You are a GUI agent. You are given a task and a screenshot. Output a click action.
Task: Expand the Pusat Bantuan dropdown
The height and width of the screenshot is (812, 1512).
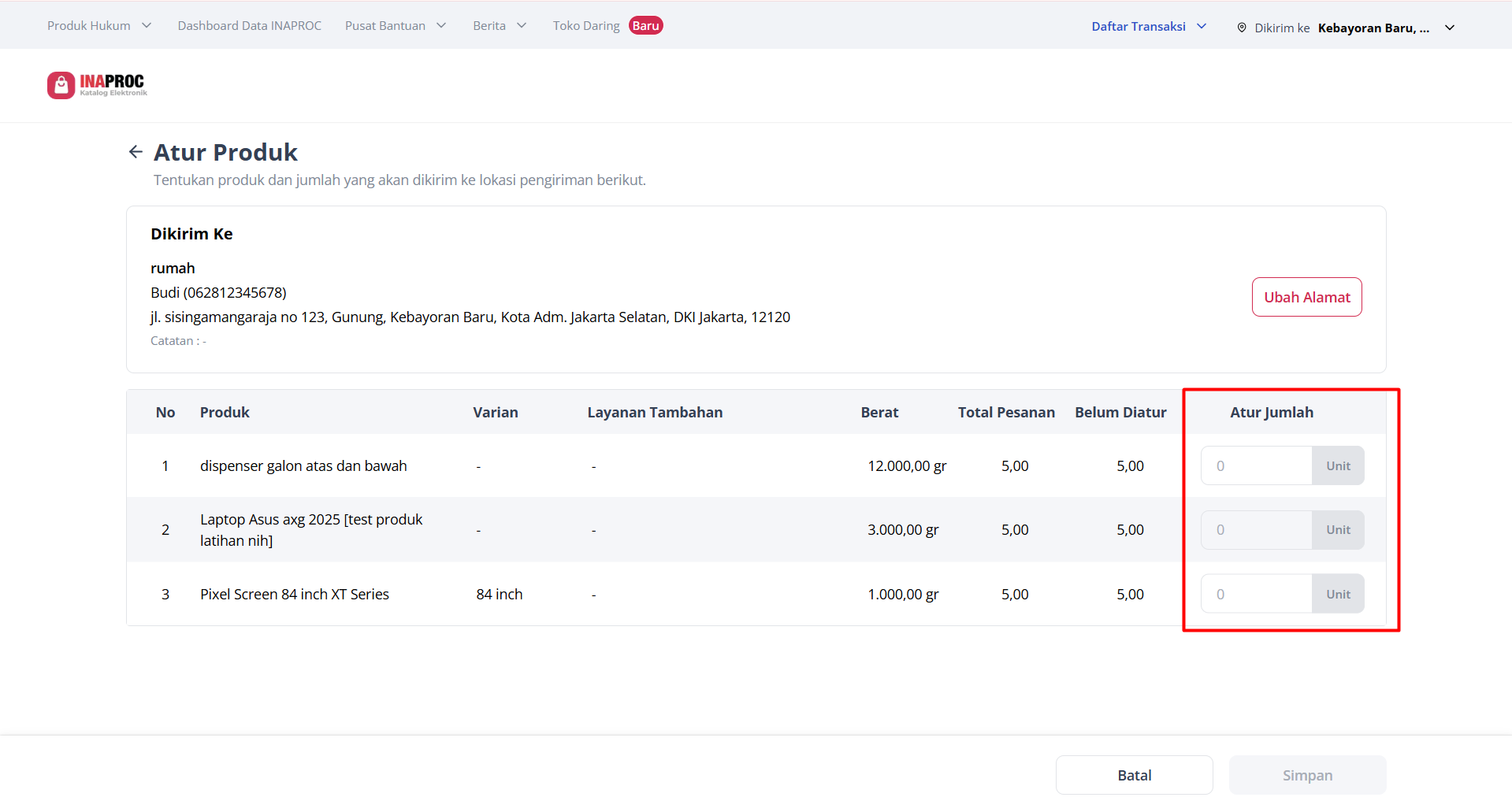(x=396, y=26)
